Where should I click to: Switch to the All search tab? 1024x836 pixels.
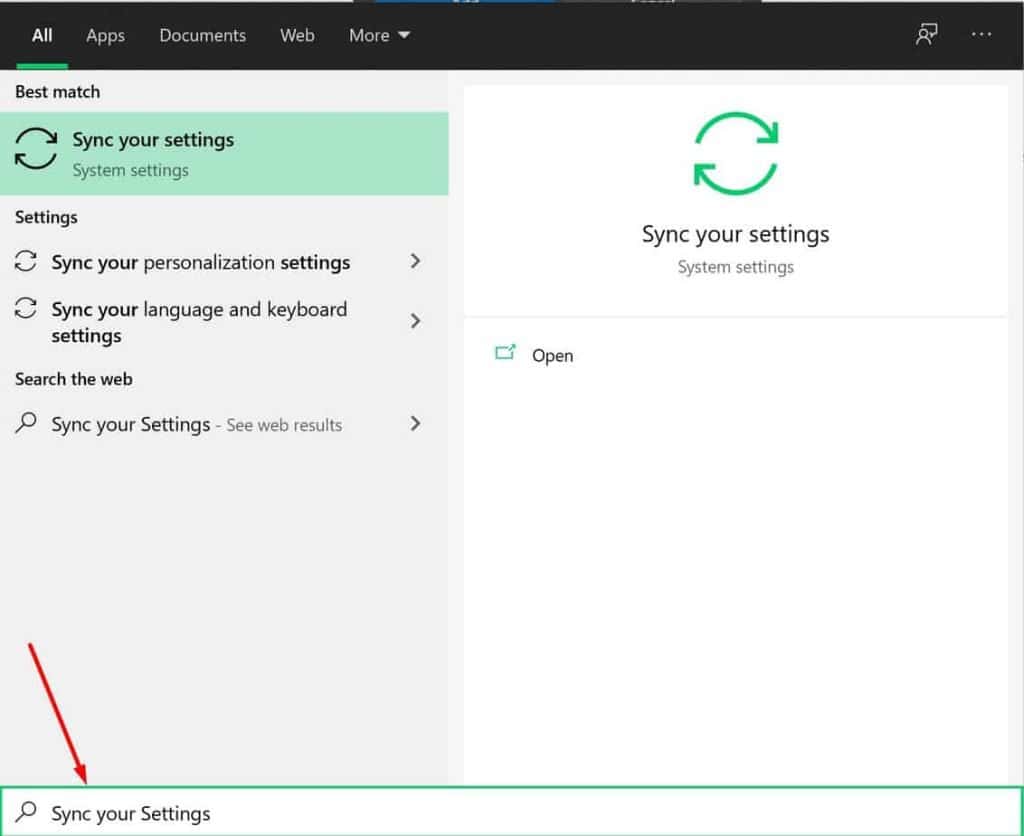[42, 35]
